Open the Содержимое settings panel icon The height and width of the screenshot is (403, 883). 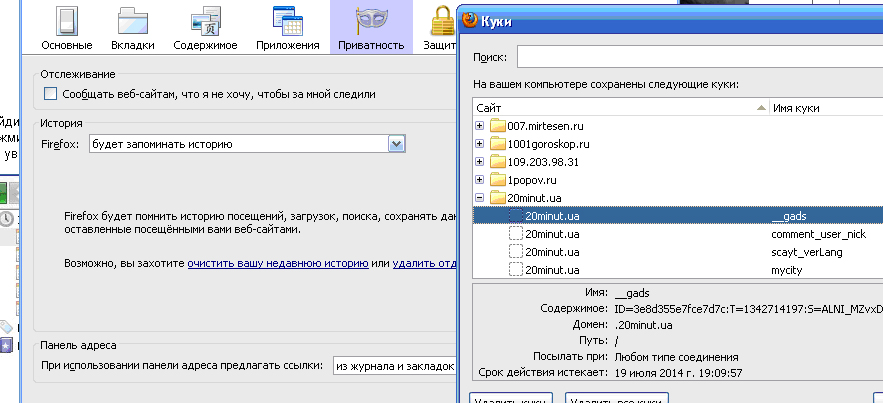[204, 22]
